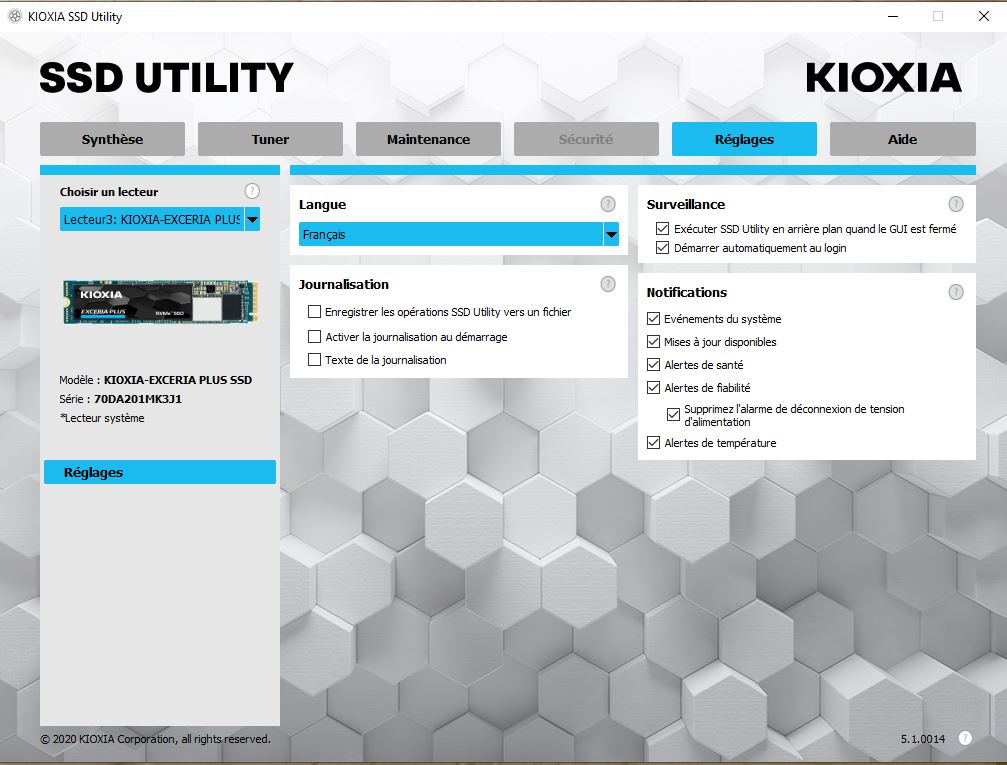The width and height of the screenshot is (1007, 765).
Task: Click the help icon beside Surveillance
Action: [956, 204]
